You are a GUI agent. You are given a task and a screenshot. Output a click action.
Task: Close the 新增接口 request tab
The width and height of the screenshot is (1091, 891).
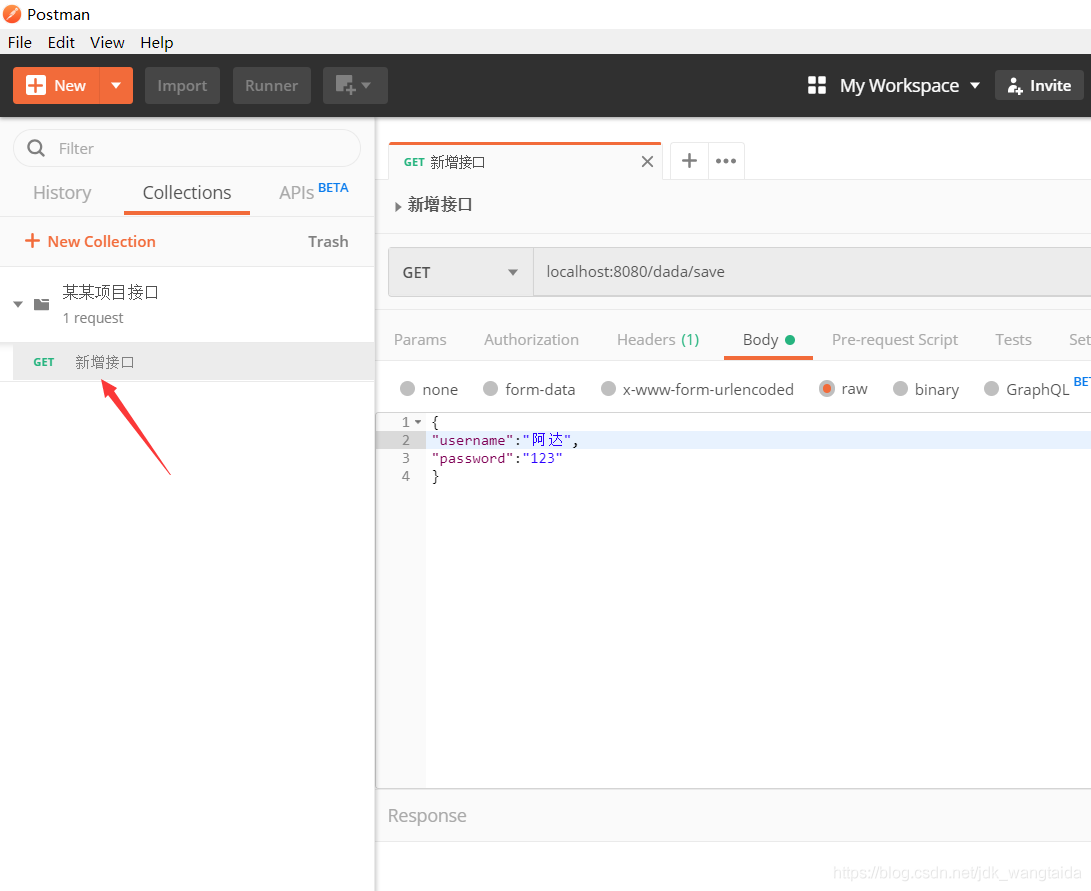pyautogui.click(x=647, y=162)
